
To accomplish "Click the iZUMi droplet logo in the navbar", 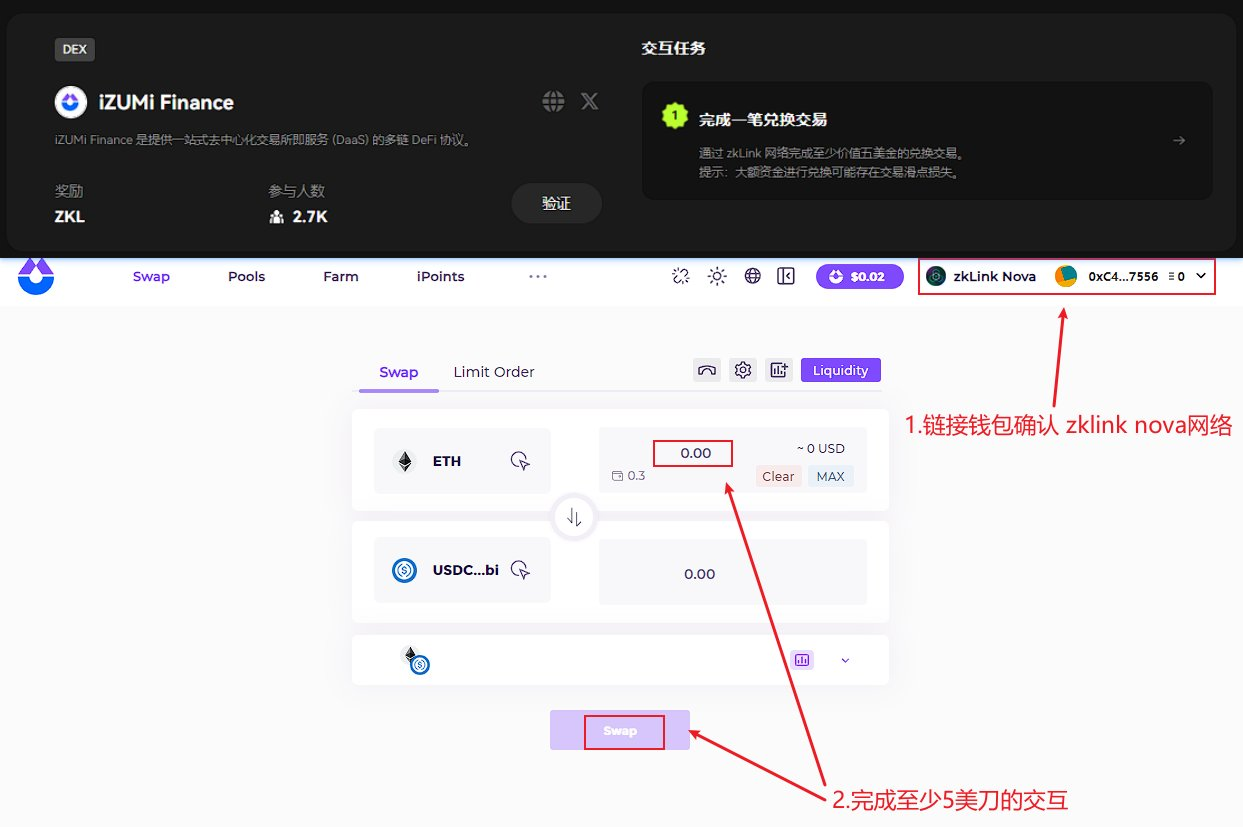I will pyautogui.click(x=36, y=277).
